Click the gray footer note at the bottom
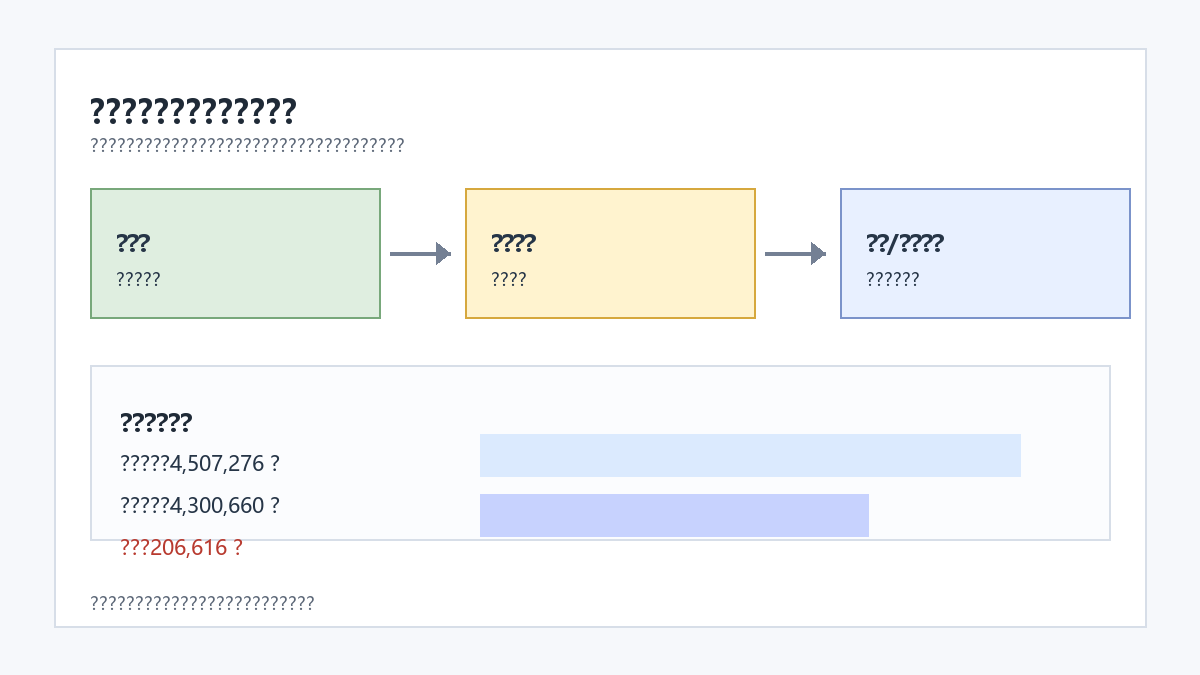The width and height of the screenshot is (1200, 675). point(202,603)
